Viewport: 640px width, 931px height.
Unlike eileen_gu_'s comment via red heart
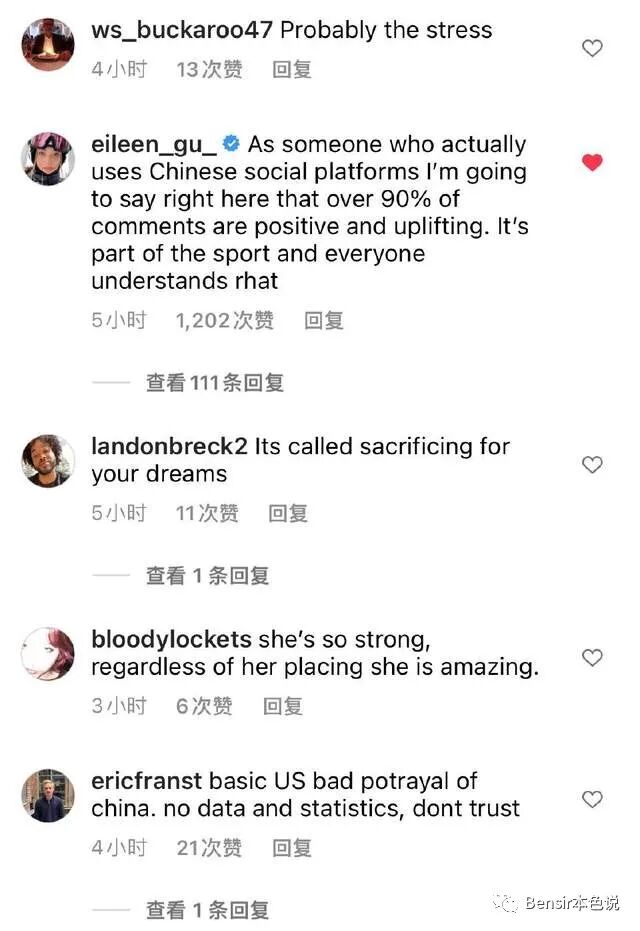(592, 162)
